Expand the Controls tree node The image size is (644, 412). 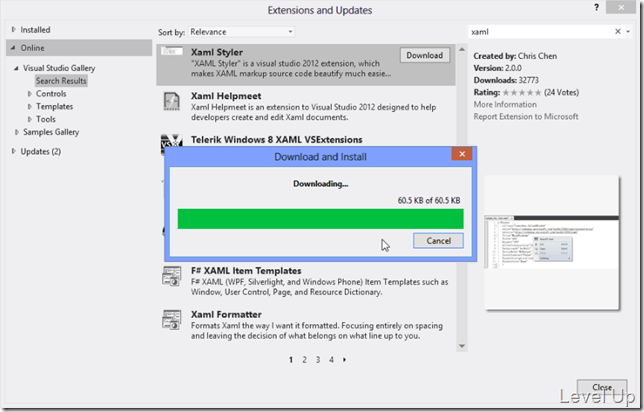pos(30,94)
